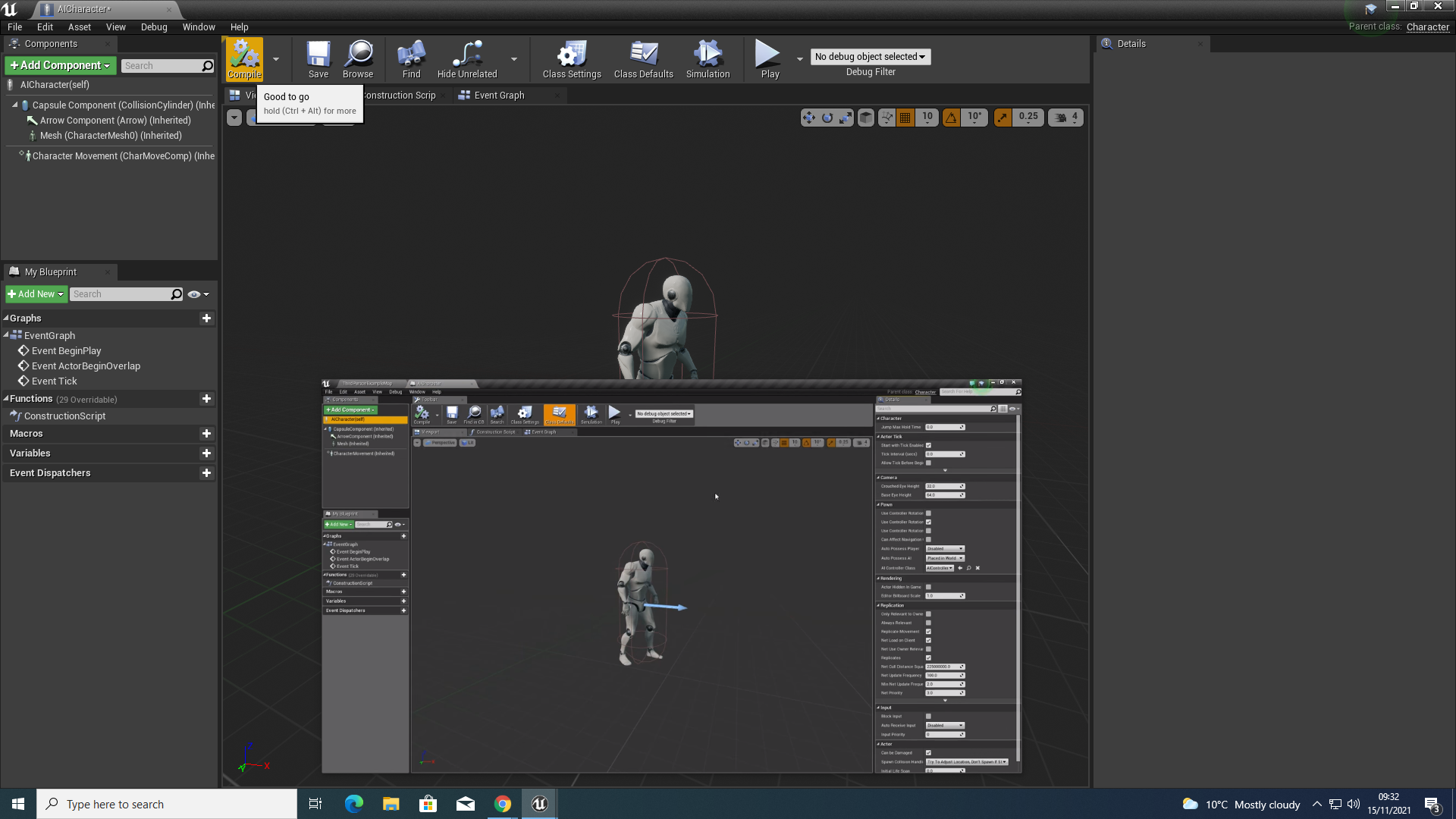The height and width of the screenshot is (819, 1456).
Task: Switch to the Event Graph tab
Action: click(499, 96)
